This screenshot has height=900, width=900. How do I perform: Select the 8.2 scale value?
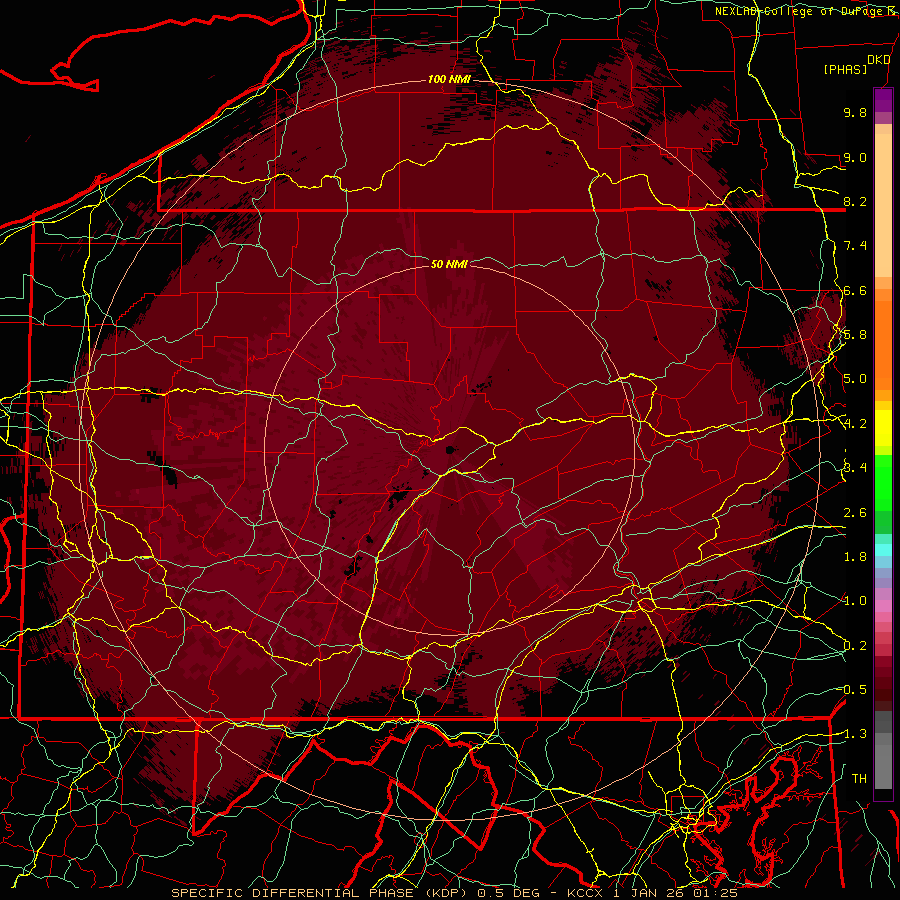click(x=855, y=201)
